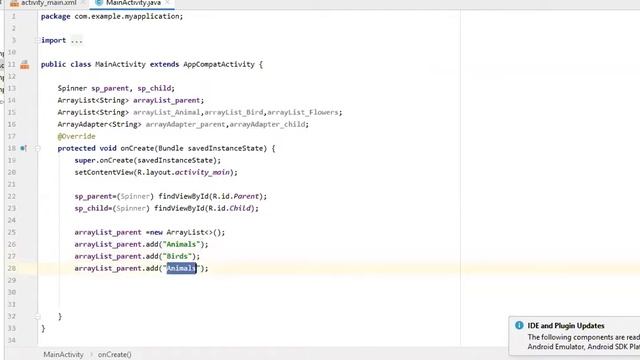Viewport: 640px width, 360px height.
Task: Open MainActivity in the breadcrumb bar
Action: point(63,354)
